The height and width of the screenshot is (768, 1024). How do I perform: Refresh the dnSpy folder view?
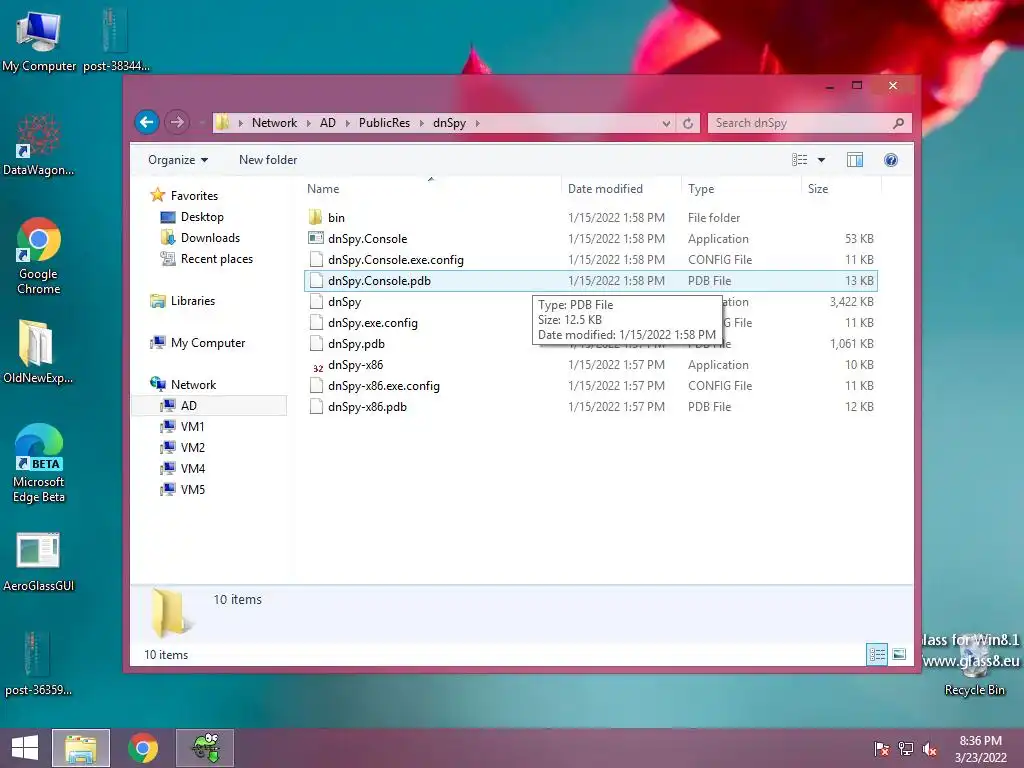(688, 123)
